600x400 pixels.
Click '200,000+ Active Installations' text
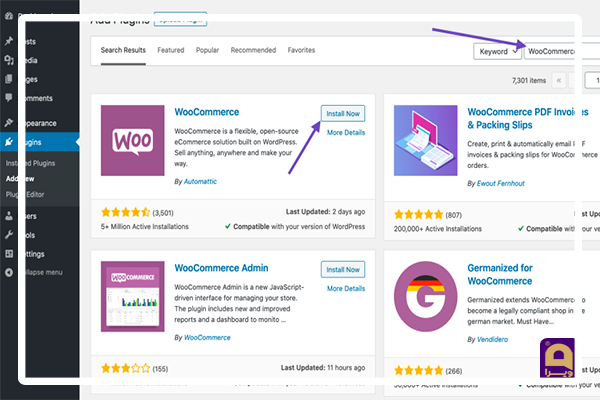click(438, 229)
